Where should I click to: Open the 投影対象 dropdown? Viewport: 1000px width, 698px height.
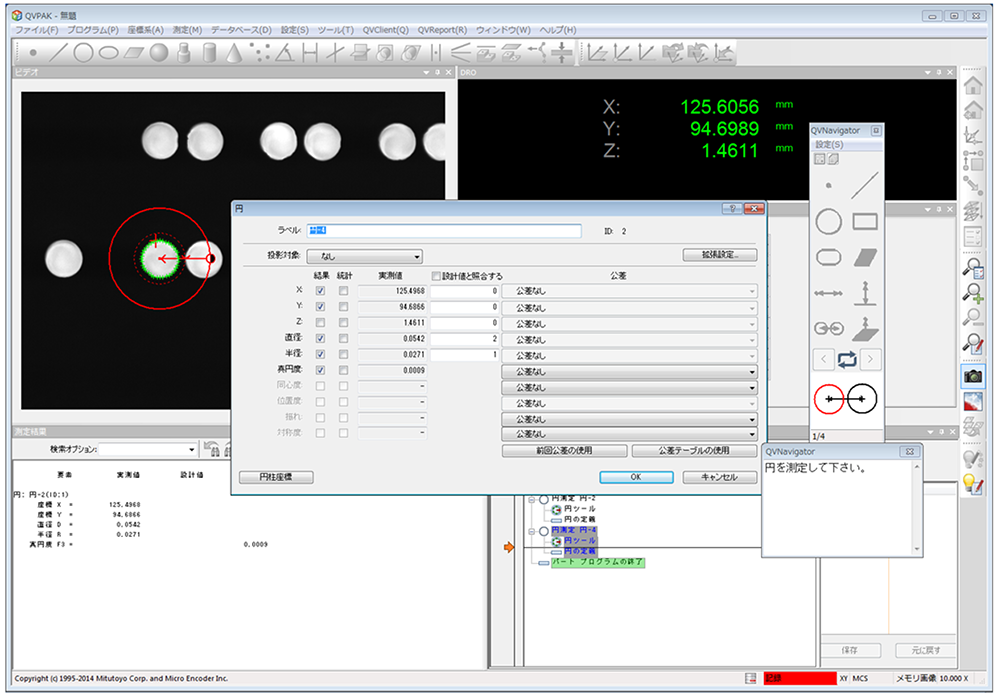[365, 257]
